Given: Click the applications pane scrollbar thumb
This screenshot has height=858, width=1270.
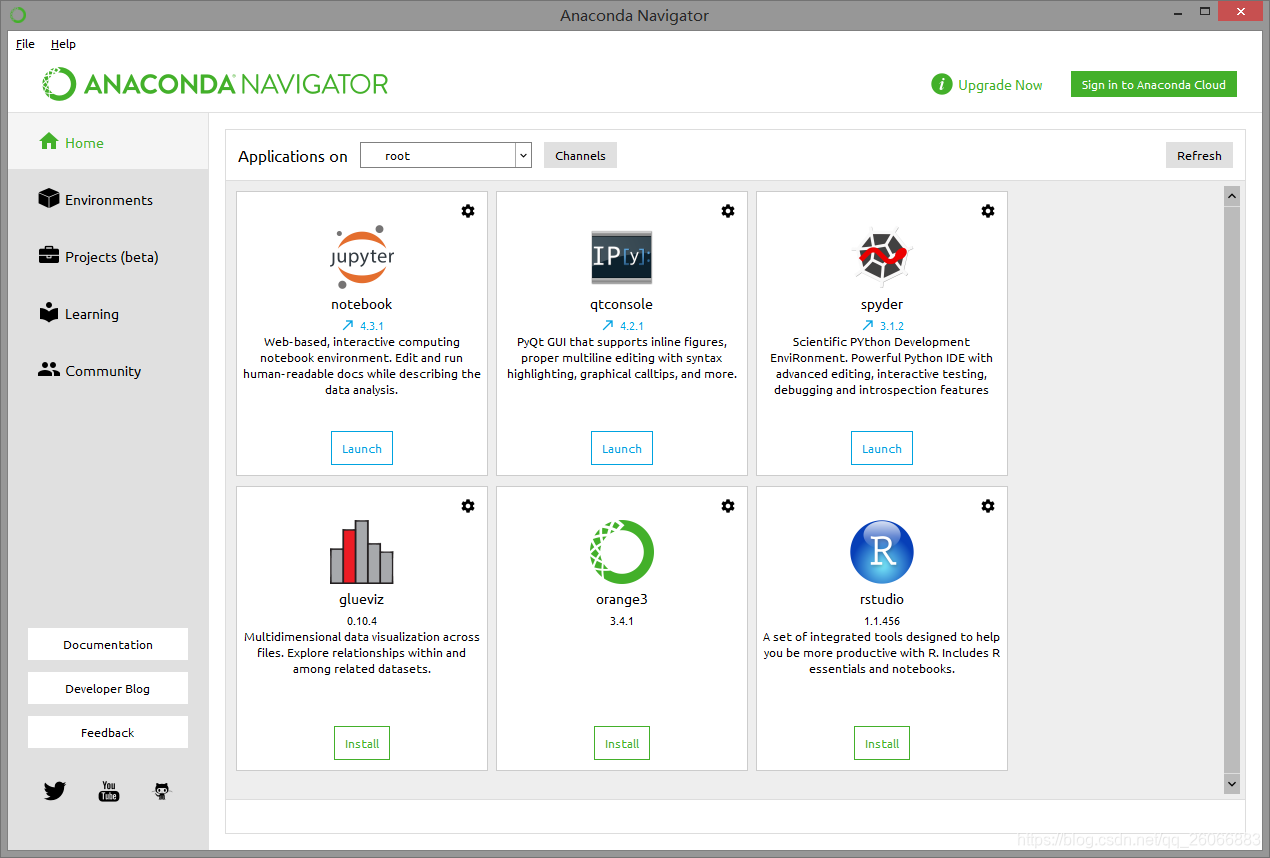Looking at the screenshot, I should click(1232, 490).
